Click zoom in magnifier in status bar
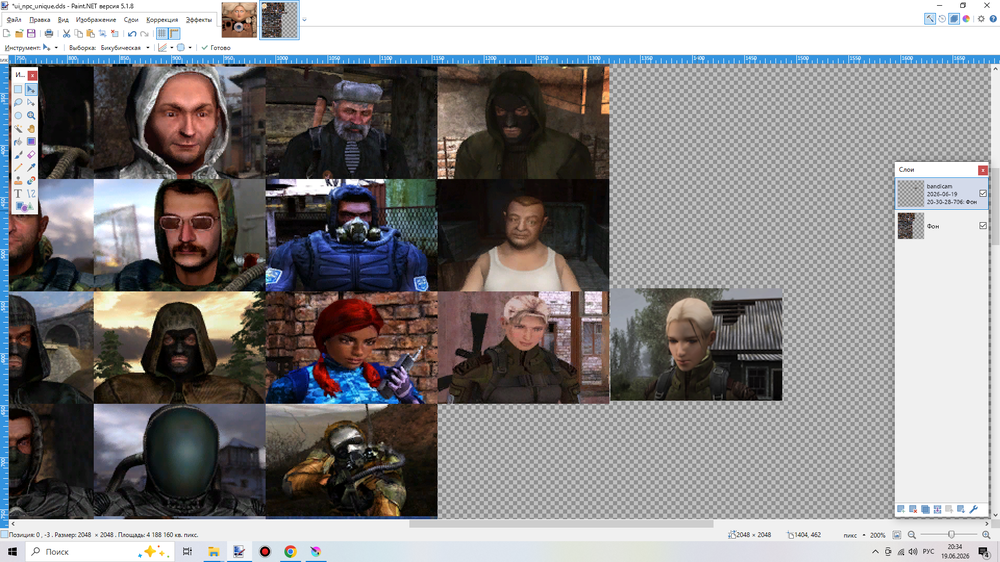Viewport: 1000px width, 562px height. pos(986,535)
